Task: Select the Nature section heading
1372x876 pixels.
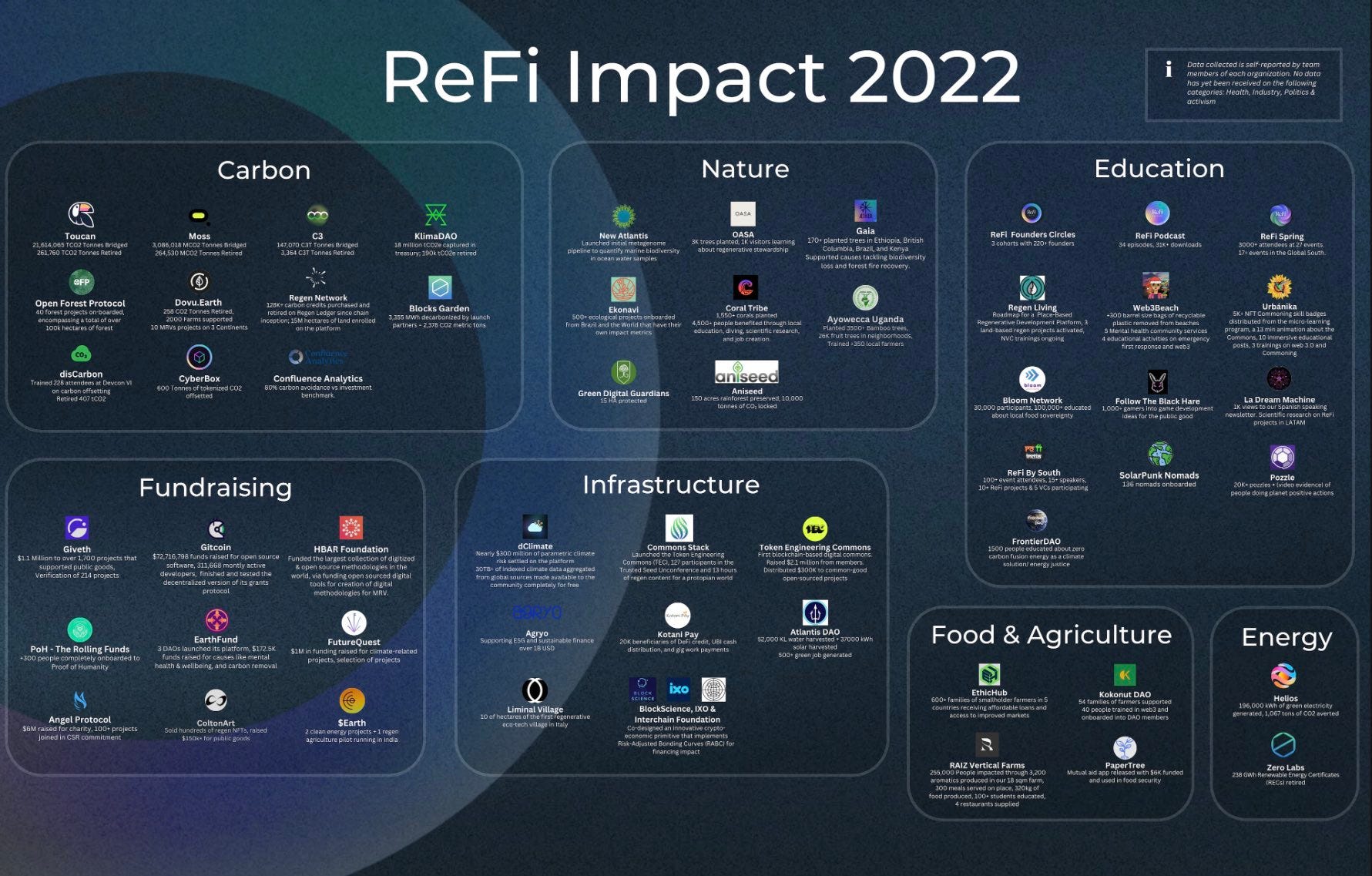Action: [745, 169]
